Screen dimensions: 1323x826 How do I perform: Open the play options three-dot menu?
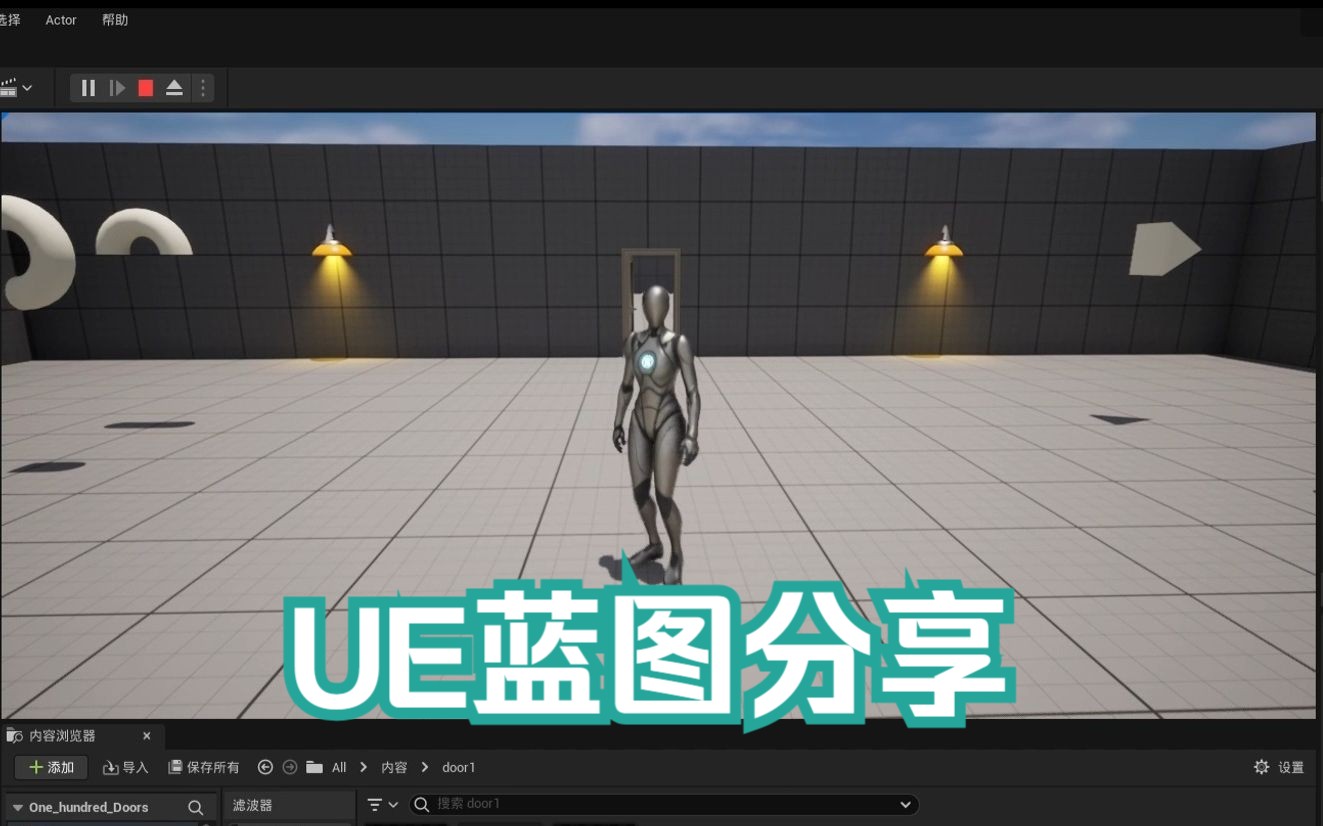tap(203, 88)
